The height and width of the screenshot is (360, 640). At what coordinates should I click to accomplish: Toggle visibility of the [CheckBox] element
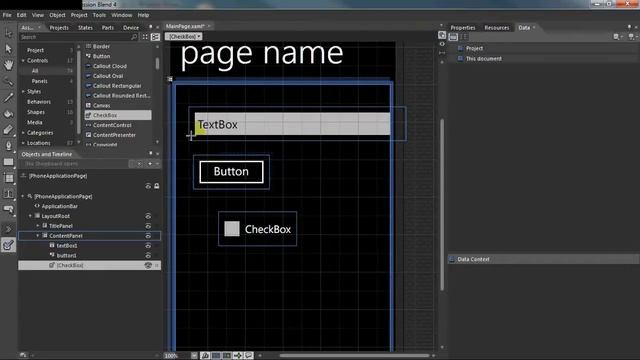148,265
